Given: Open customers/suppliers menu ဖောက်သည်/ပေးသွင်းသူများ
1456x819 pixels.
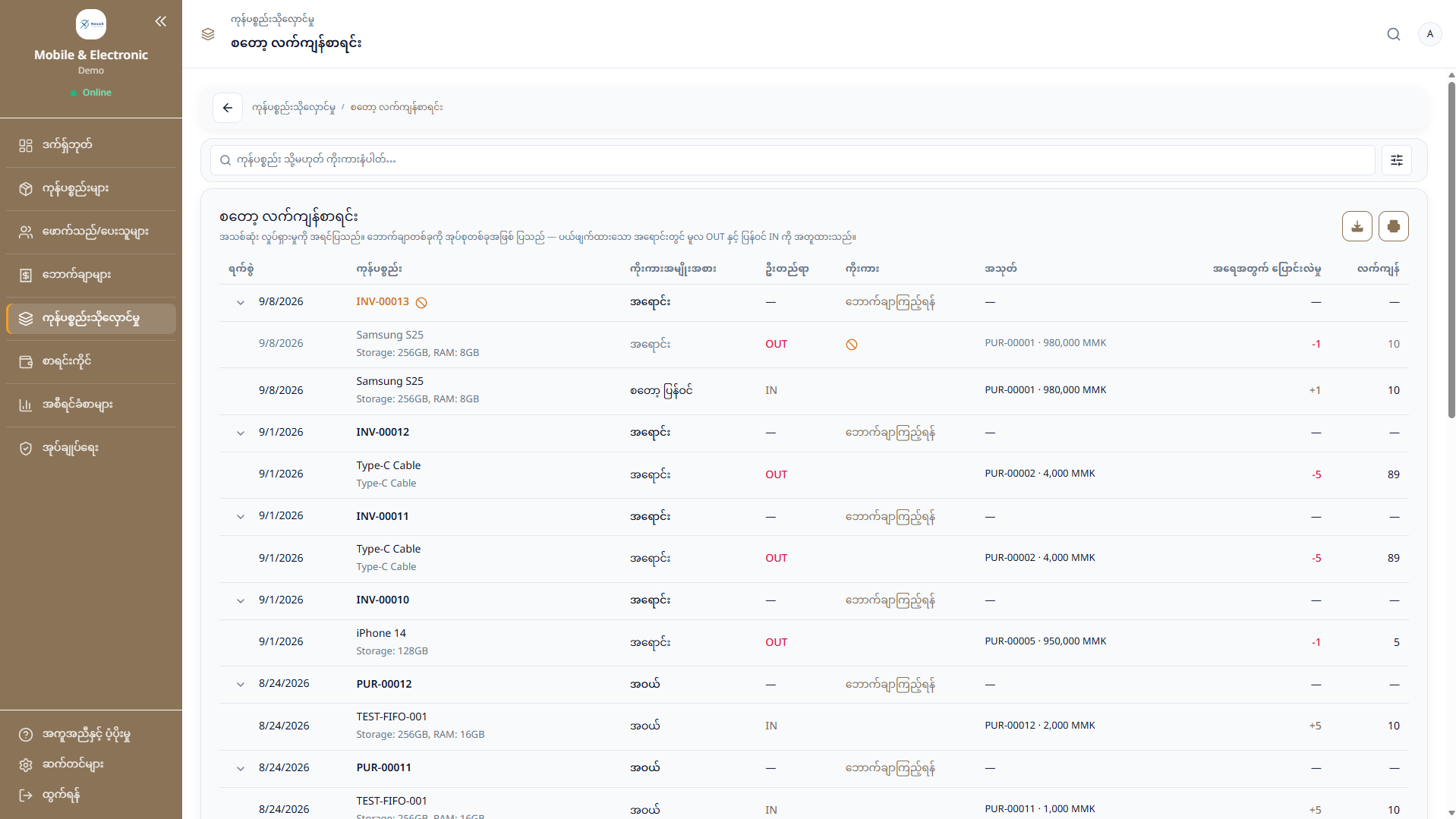Looking at the screenshot, I should pyautogui.click(x=91, y=232).
